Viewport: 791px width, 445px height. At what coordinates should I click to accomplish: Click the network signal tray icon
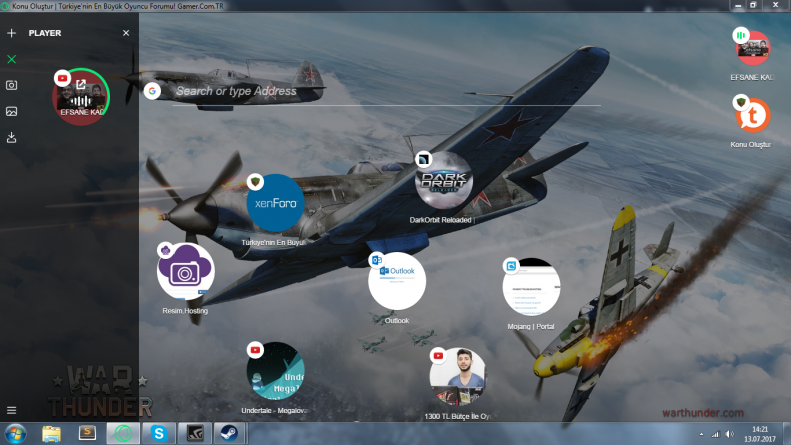[715, 434]
